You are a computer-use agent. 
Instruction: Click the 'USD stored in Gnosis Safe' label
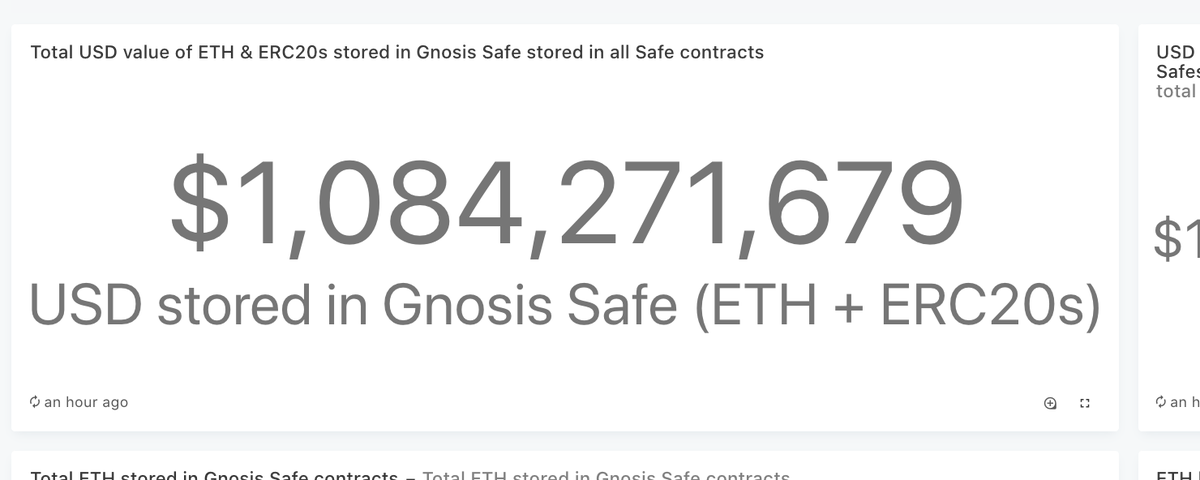click(x=565, y=304)
